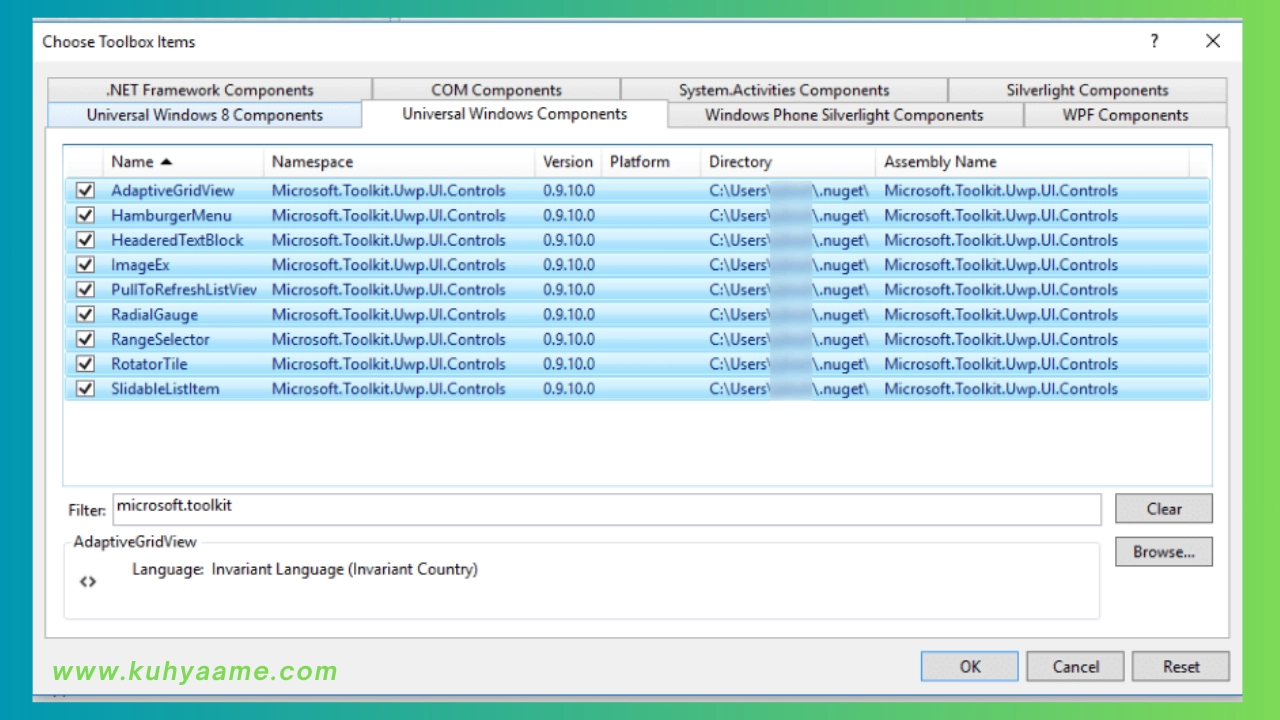
Task: Switch to Silverlight Components tab
Action: (1087, 90)
